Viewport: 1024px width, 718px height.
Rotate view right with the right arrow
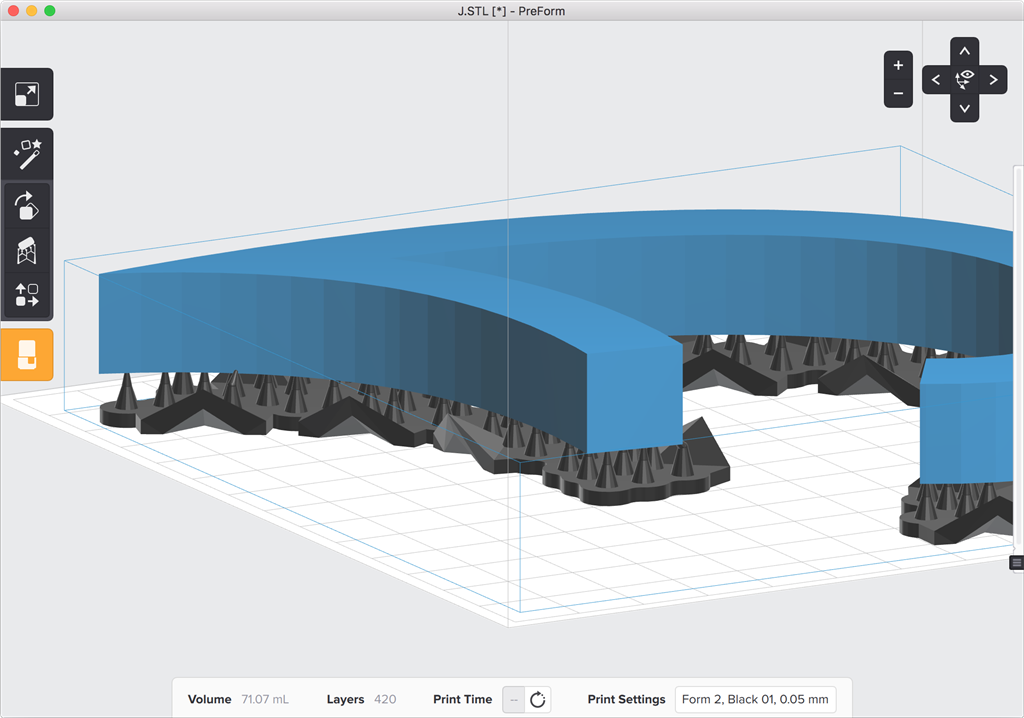(x=993, y=80)
